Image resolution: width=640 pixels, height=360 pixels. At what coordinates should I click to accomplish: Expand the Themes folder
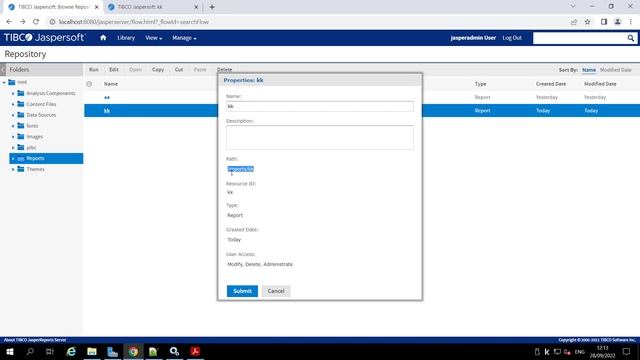[x=13, y=169]
